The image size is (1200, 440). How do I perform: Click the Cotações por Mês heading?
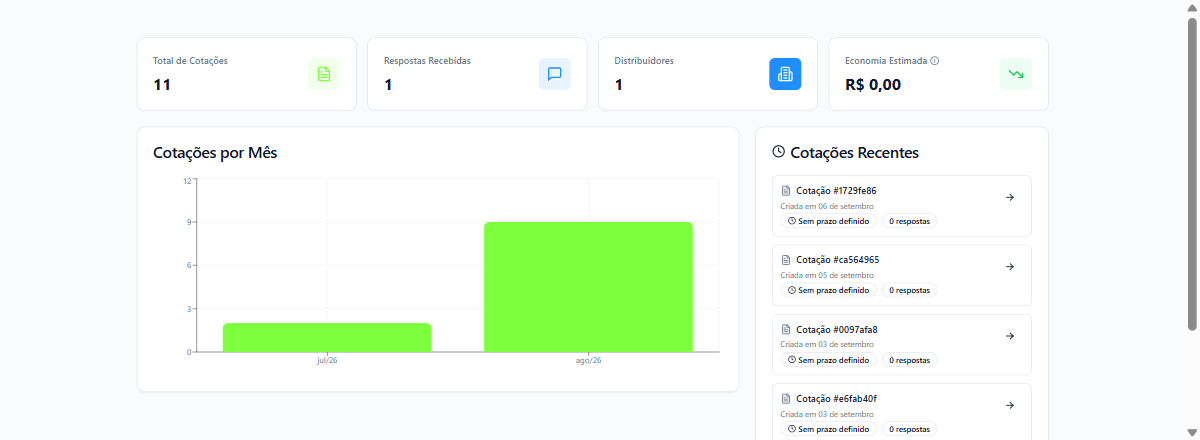tap(215, 153)
